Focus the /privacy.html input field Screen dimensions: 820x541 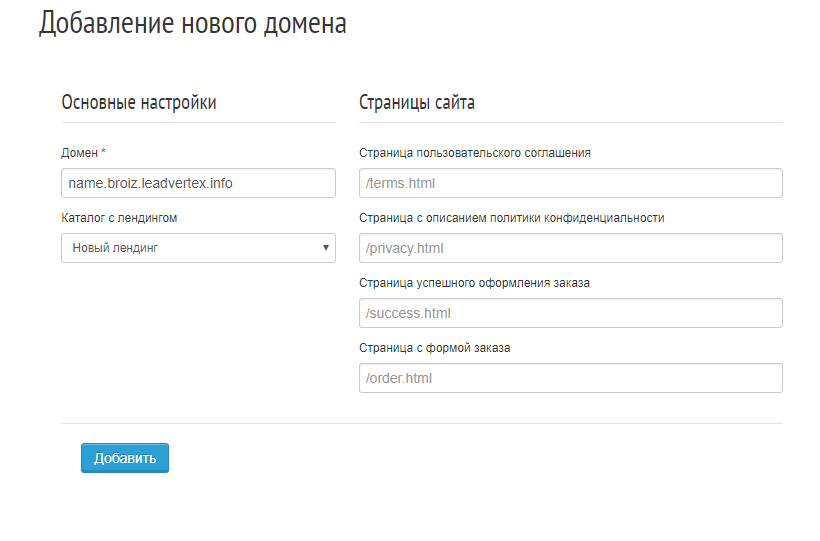point(571,248)
